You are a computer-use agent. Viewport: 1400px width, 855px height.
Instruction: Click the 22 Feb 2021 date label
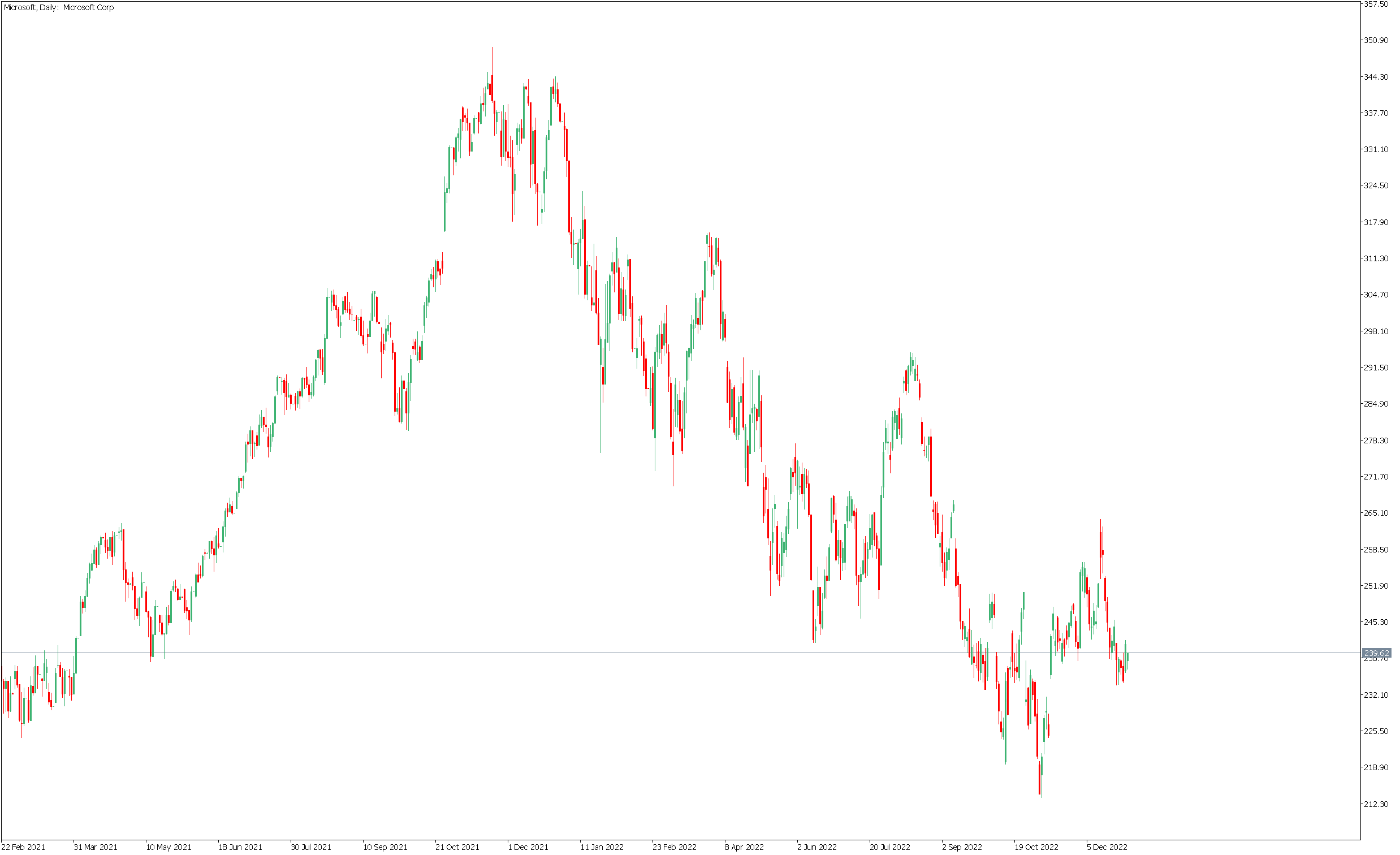point(23,847)
